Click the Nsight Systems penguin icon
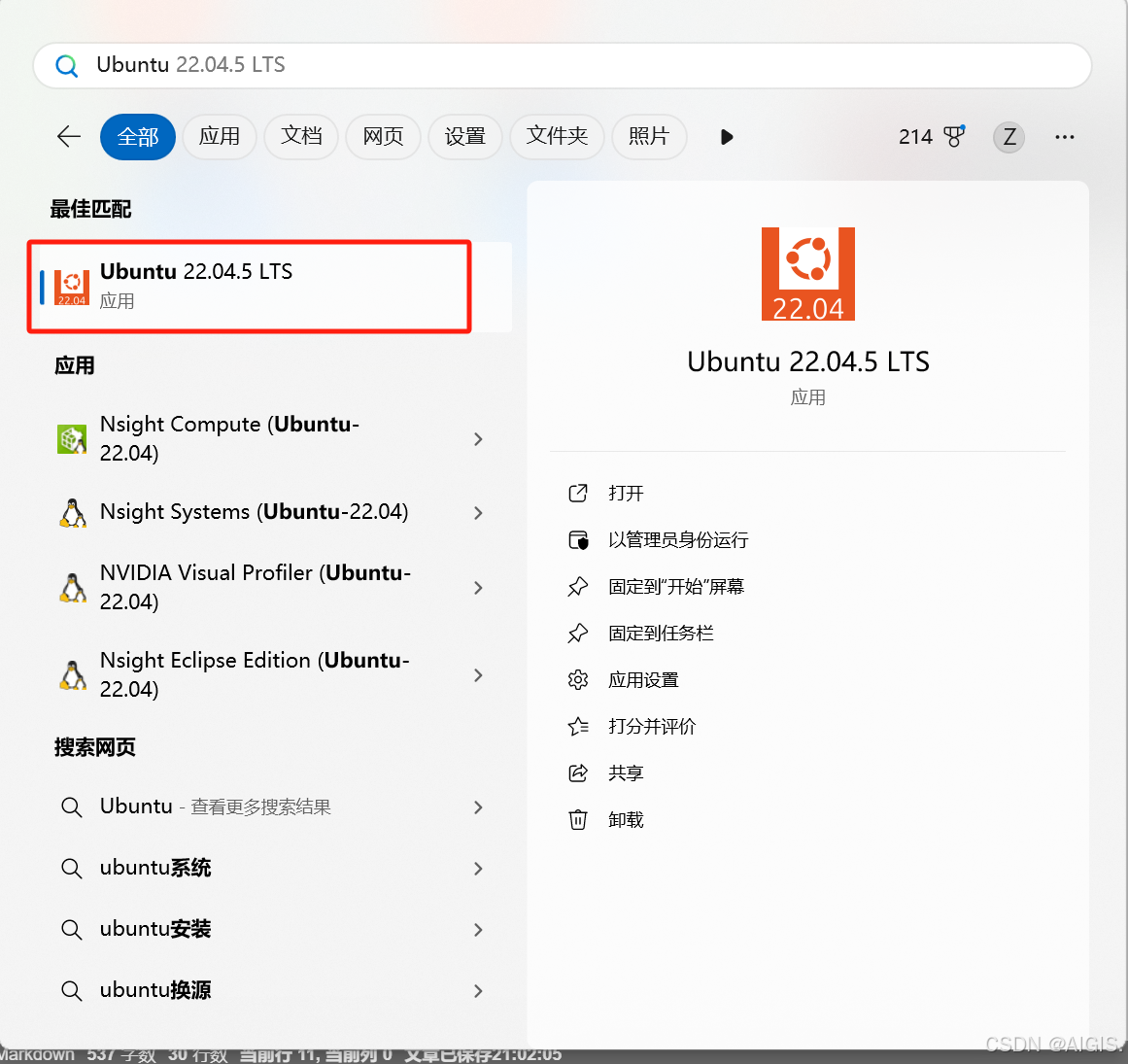 tap(72, 513)
